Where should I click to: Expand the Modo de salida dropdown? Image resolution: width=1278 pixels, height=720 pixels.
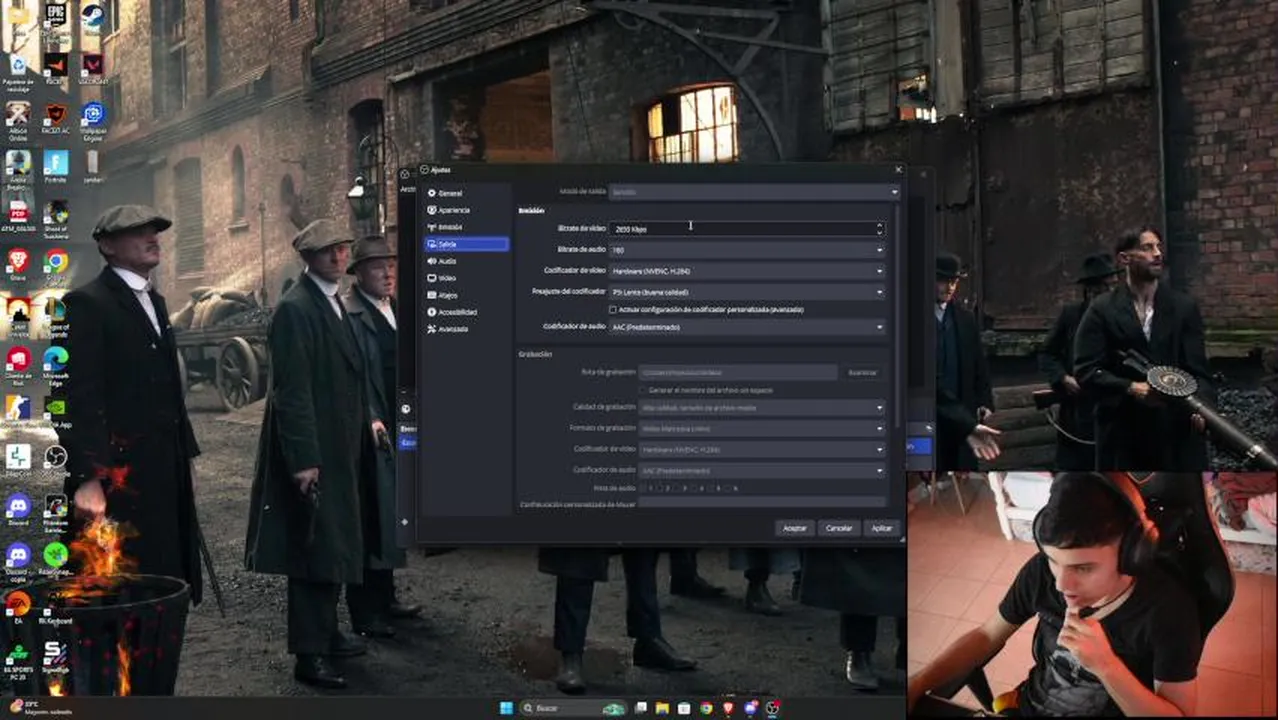(x=753, y=191)
